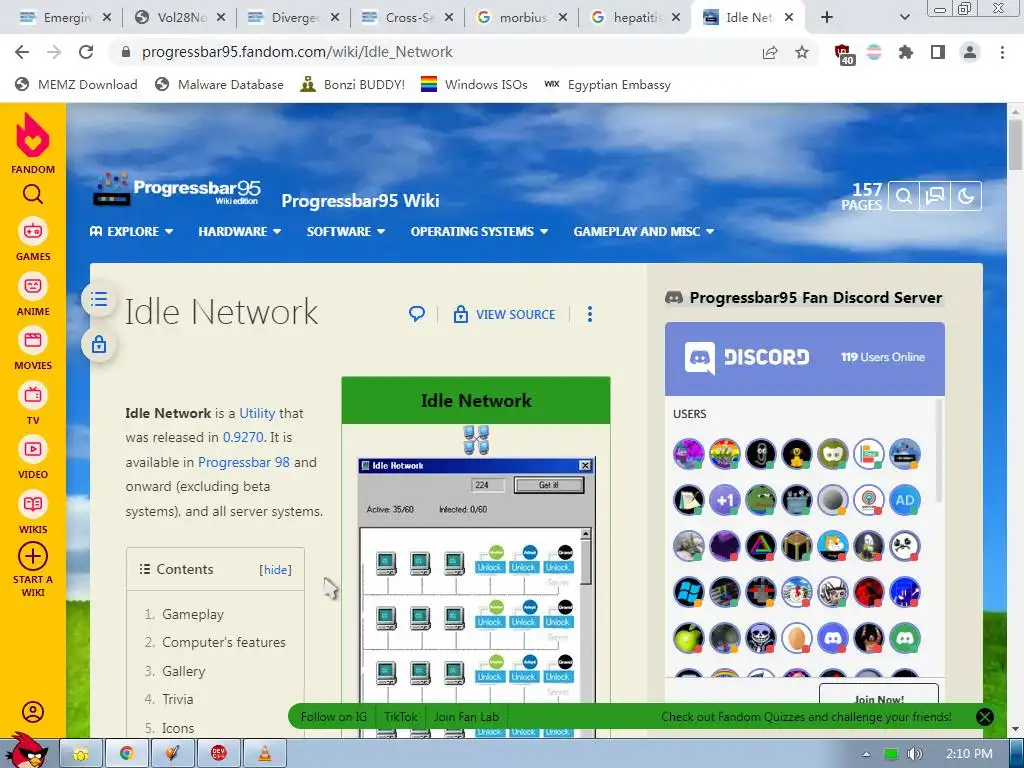Dismiss the green Fandom Quizzes banner

985,717
